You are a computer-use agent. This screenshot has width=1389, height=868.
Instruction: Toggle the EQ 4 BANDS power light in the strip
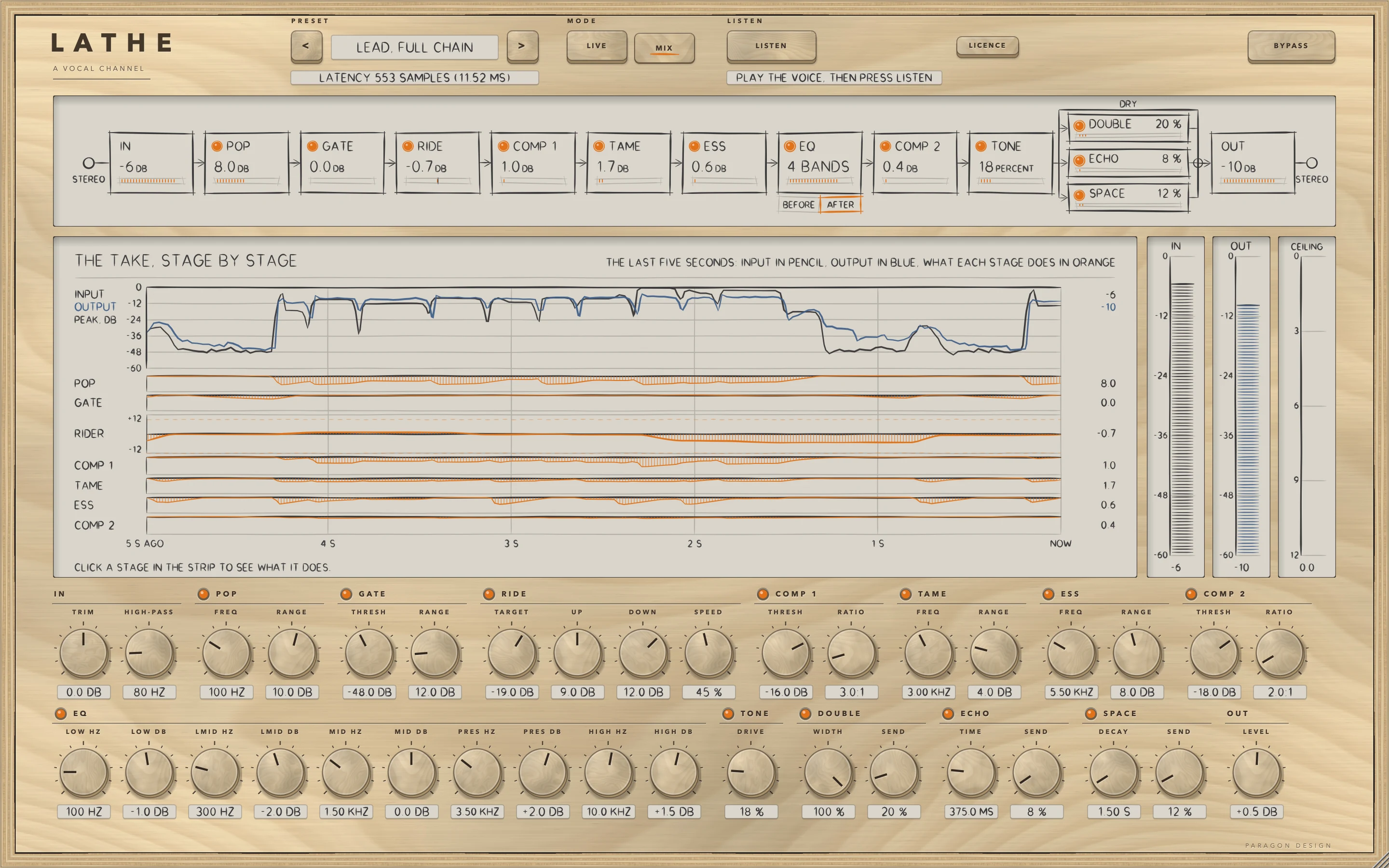click(x=790, y=147)
